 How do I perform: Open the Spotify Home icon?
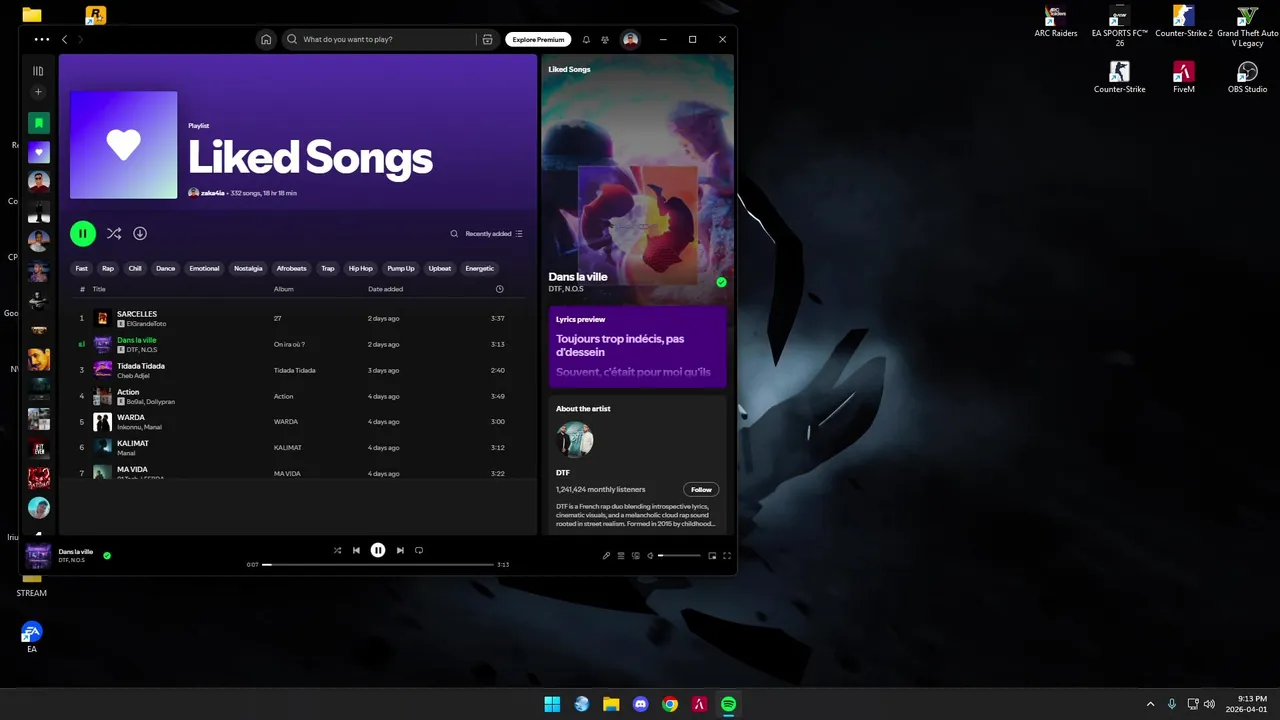pos(266,40)
